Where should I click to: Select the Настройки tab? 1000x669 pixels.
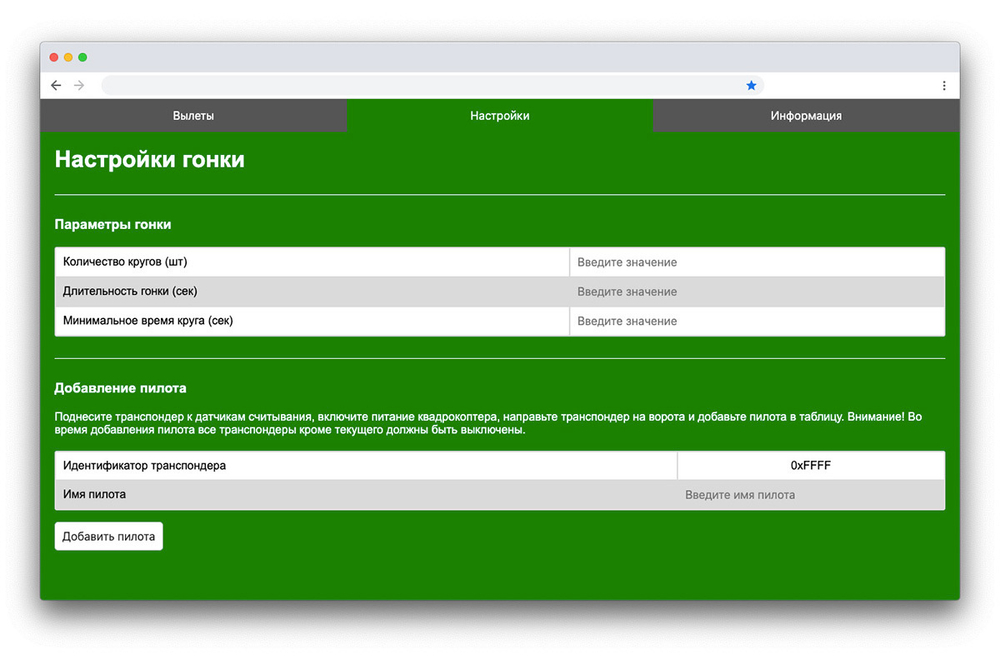(500, 116)
